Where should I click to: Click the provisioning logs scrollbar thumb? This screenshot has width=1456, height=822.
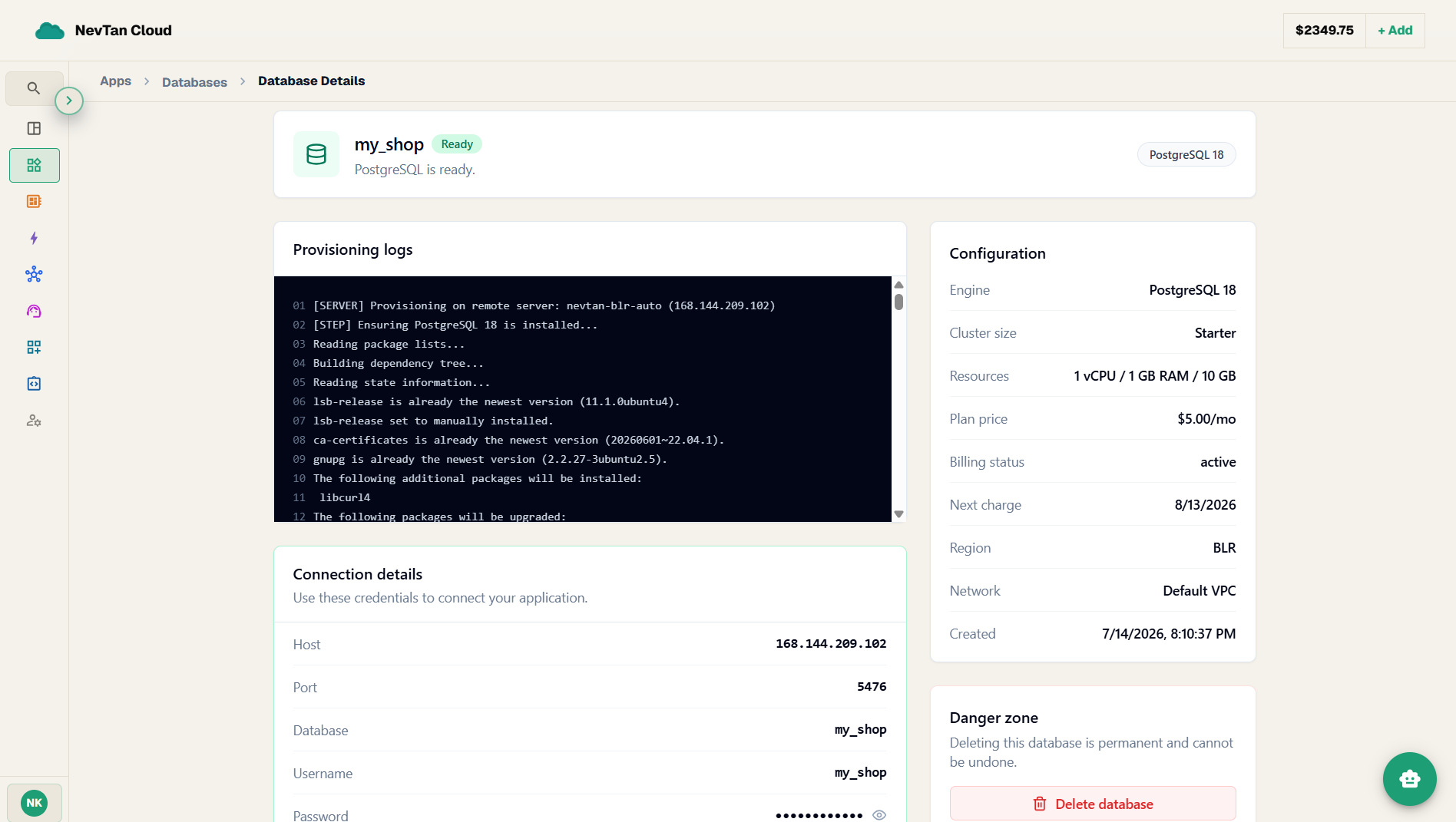(x=898, y=302)
